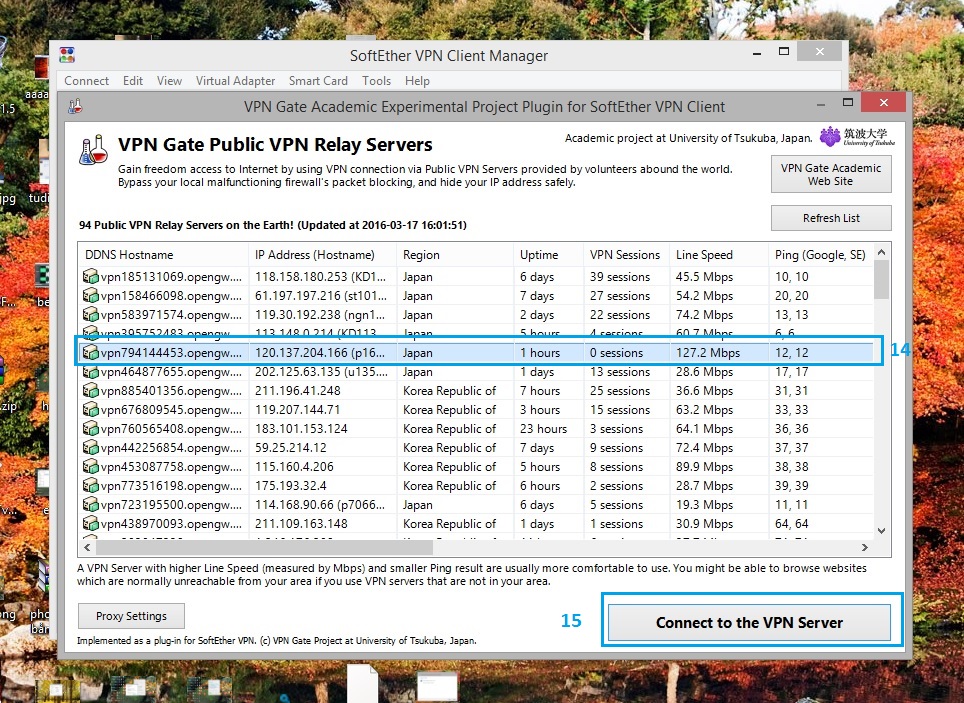Close the VPN Gate plugin window

pyautogui.click(x=883, y=102)
